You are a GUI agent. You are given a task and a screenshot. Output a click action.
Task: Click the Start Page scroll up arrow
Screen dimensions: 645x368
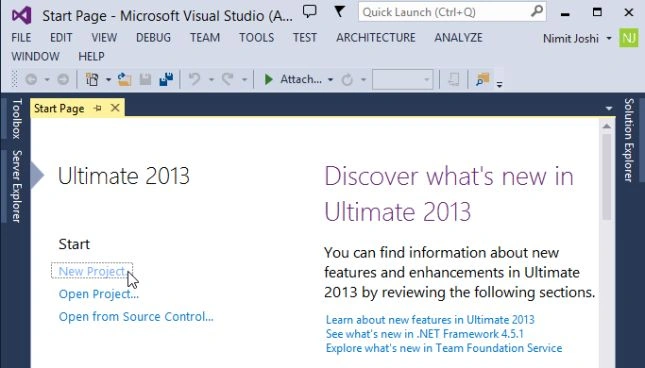pos(606,127)
